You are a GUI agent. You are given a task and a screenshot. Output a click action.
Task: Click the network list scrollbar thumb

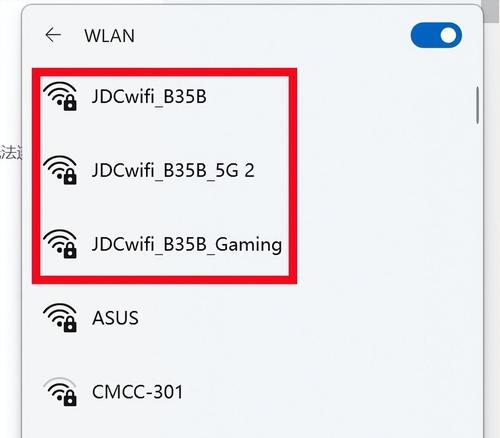coord(477,105)
